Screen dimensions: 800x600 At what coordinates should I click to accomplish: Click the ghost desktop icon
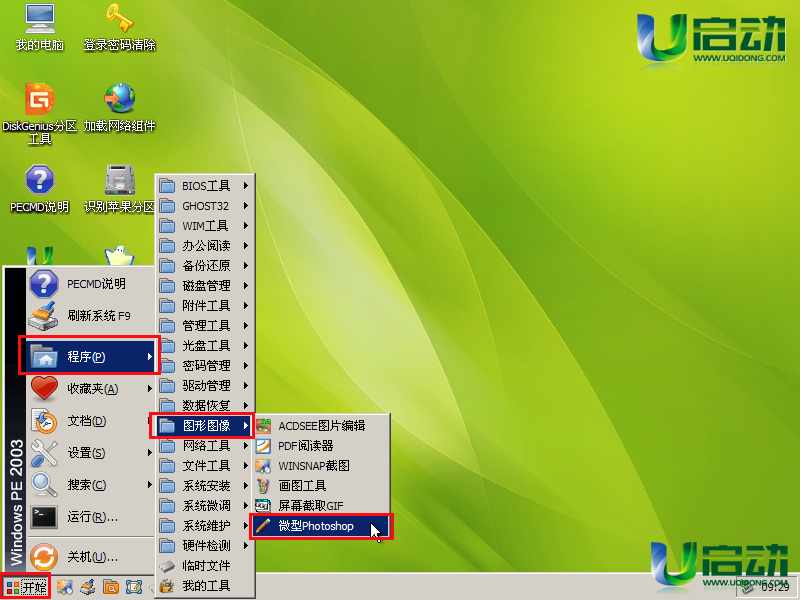[119, 255]
